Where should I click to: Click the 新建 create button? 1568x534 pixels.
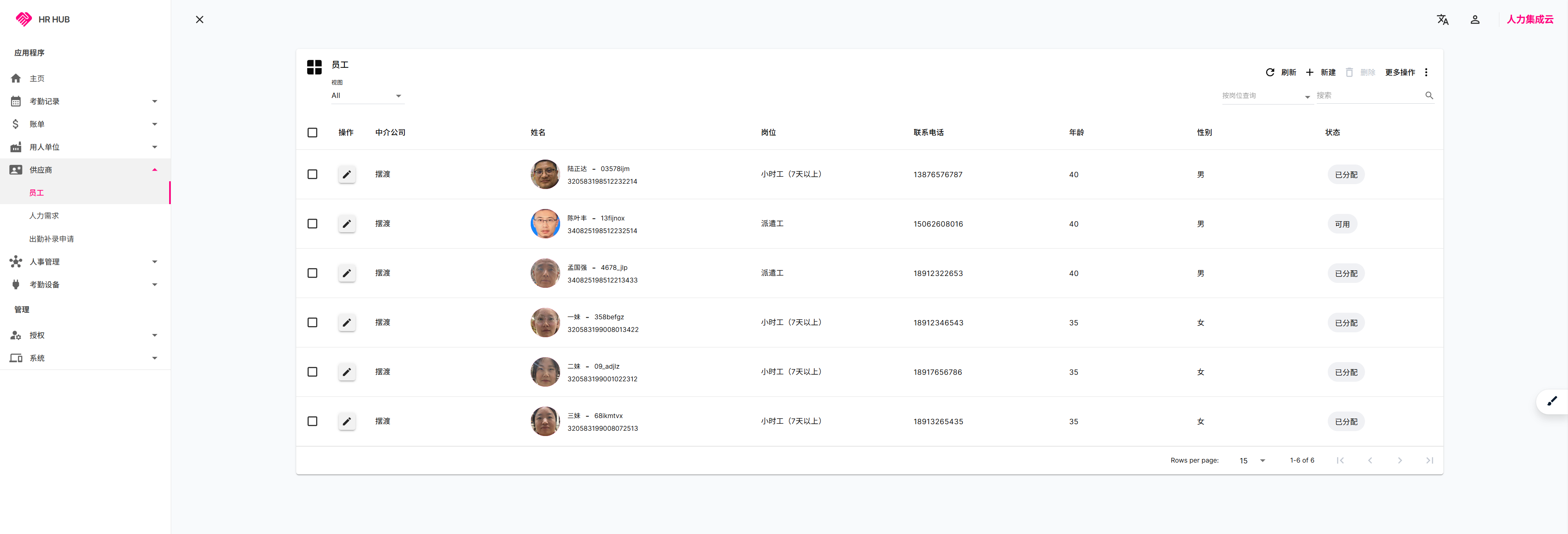pos(1321,72)
